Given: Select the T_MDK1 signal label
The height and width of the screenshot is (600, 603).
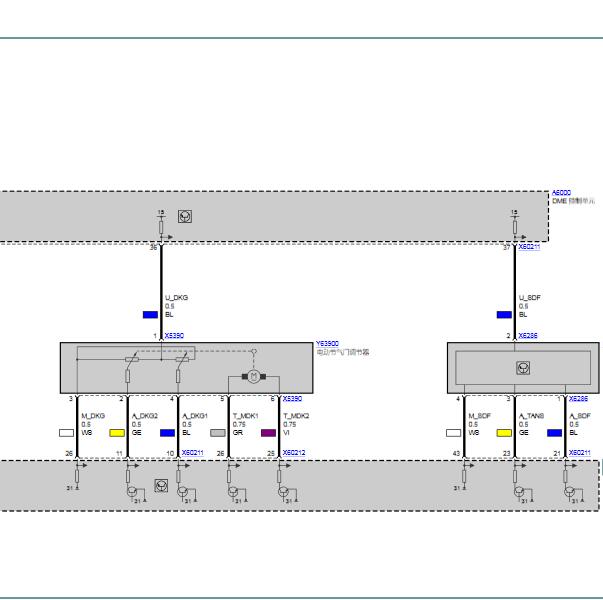Looking at the screenshot, I should tap(246, 416).
